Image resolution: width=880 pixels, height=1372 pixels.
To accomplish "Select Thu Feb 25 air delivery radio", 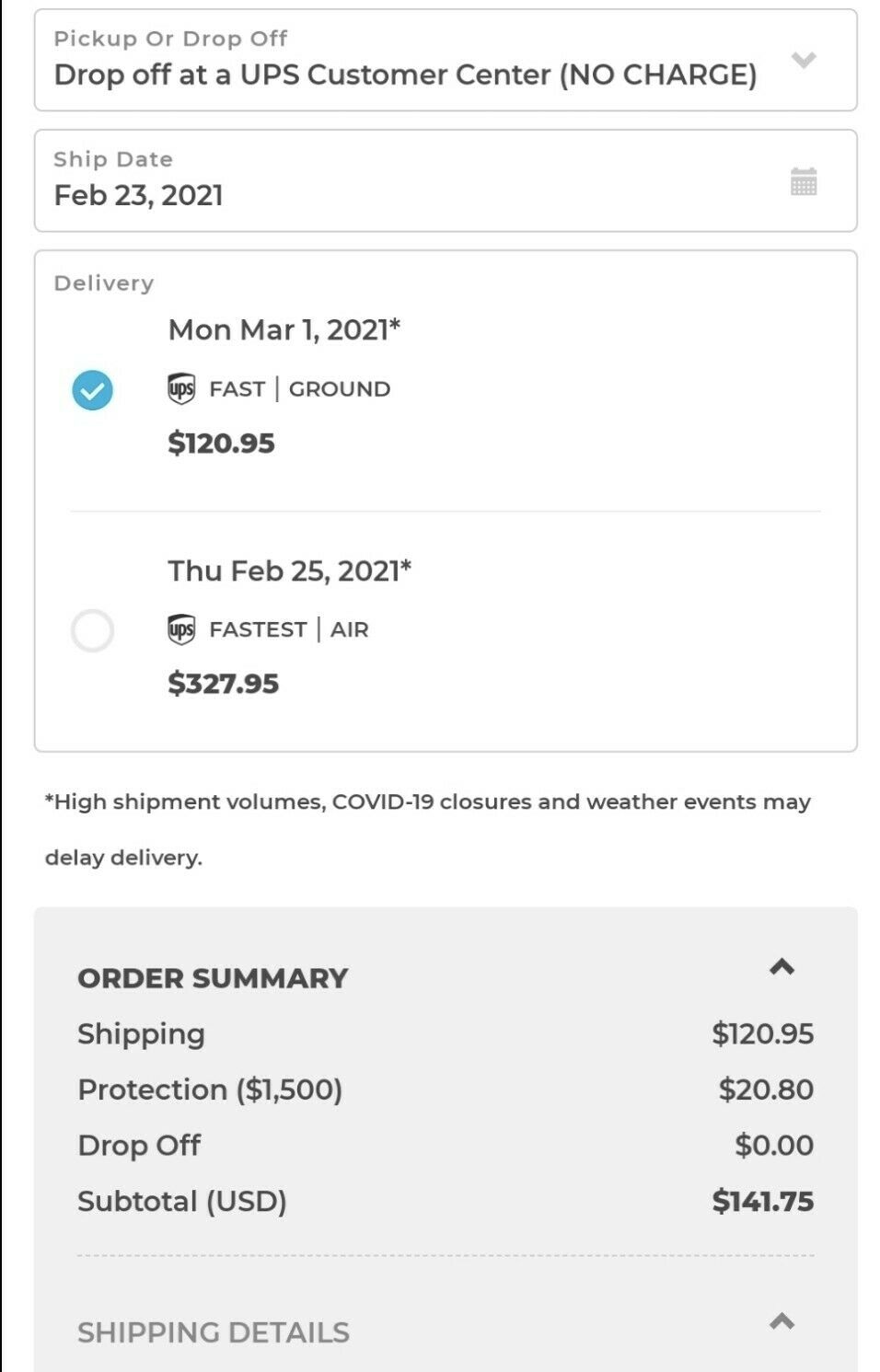I will coord(92,630).
